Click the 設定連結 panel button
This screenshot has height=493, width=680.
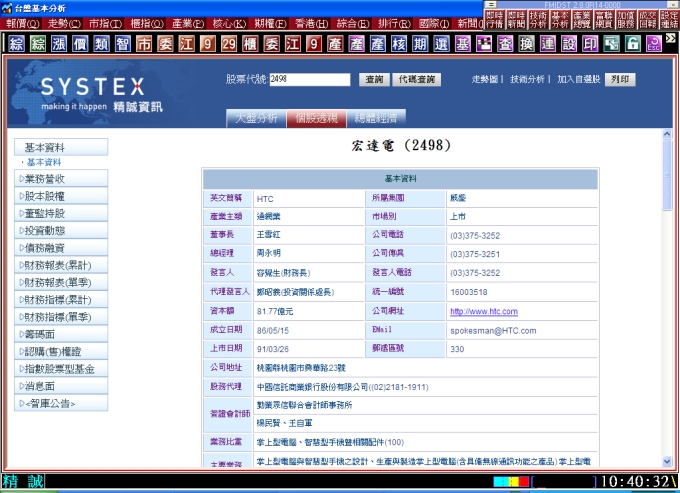[669, 20]
